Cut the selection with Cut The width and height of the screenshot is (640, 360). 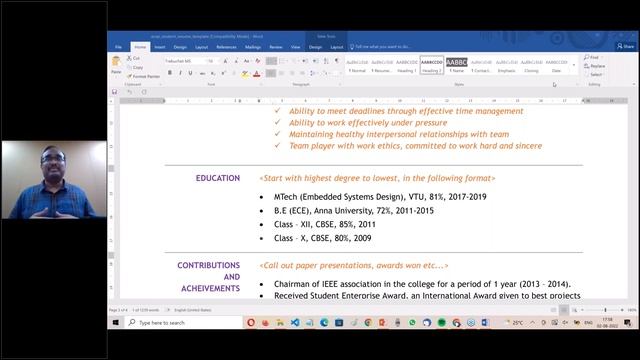pos(133,58)
